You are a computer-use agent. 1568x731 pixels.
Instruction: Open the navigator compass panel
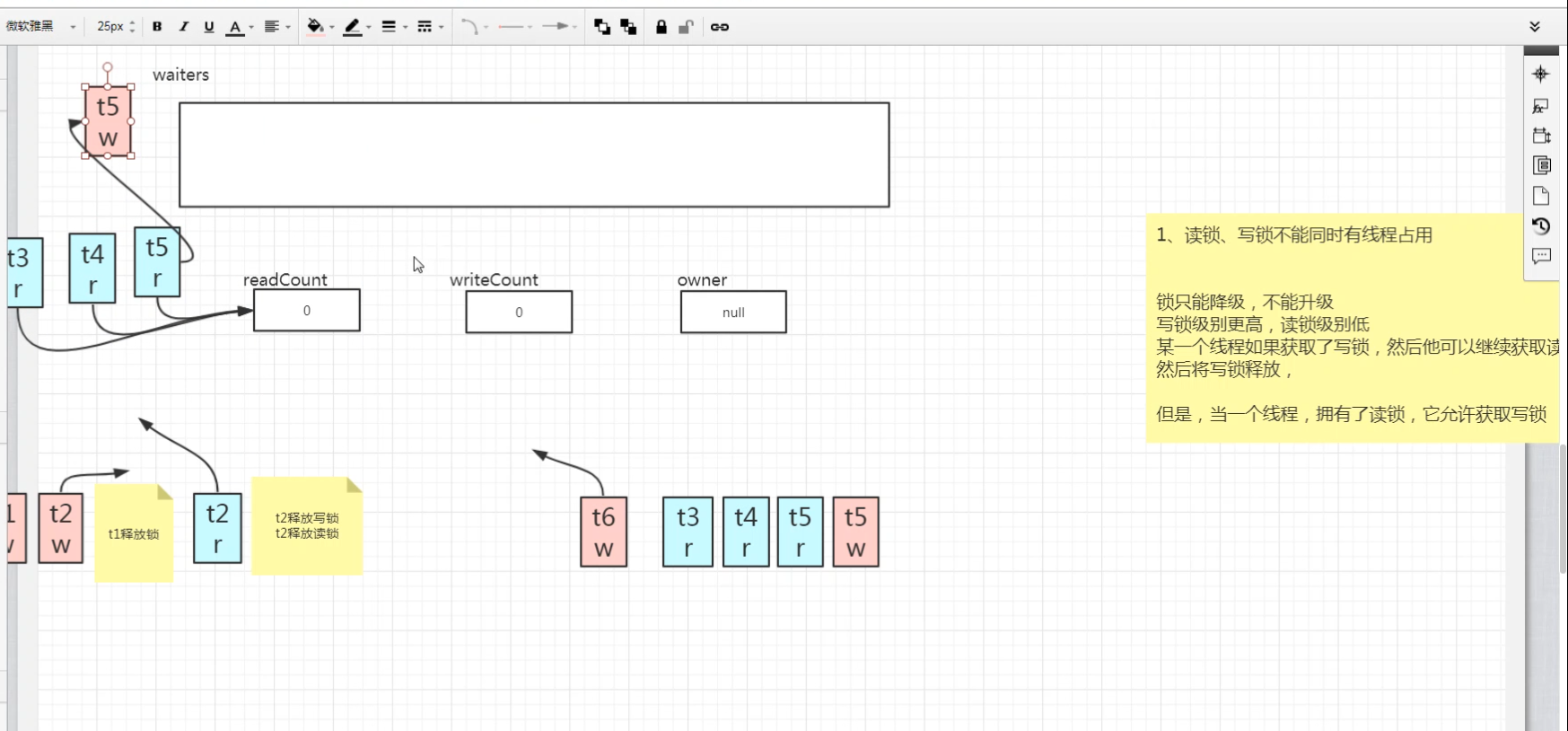1540,75
